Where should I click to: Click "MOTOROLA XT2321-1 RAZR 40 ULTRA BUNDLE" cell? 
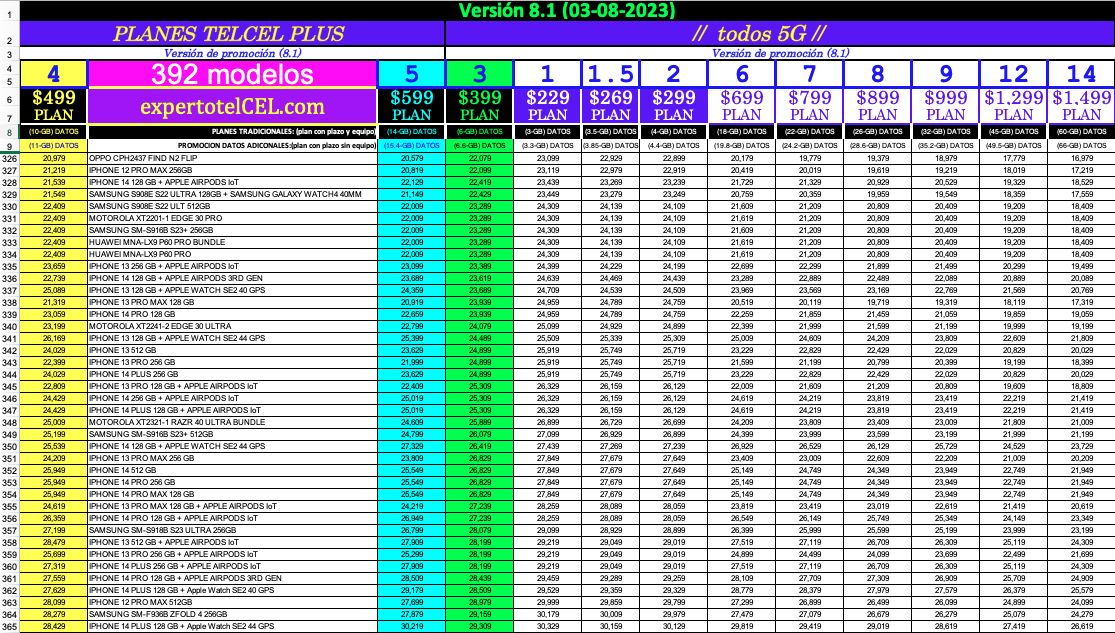[232, 422]
